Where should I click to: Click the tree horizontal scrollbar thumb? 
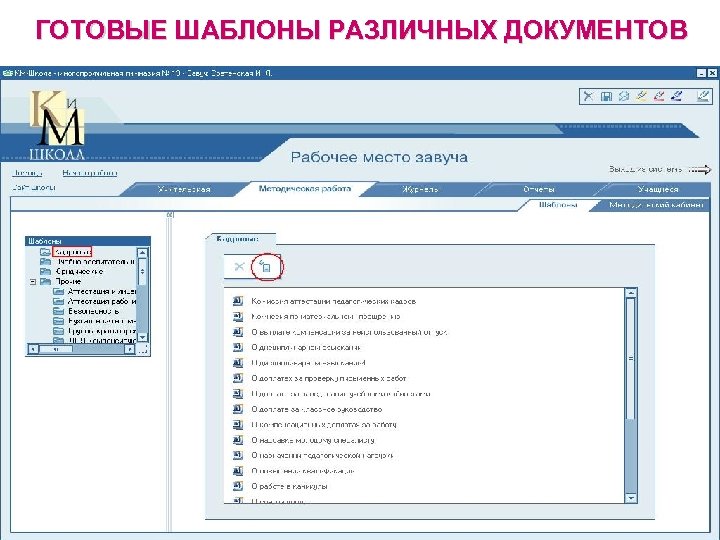pos(56,349)
